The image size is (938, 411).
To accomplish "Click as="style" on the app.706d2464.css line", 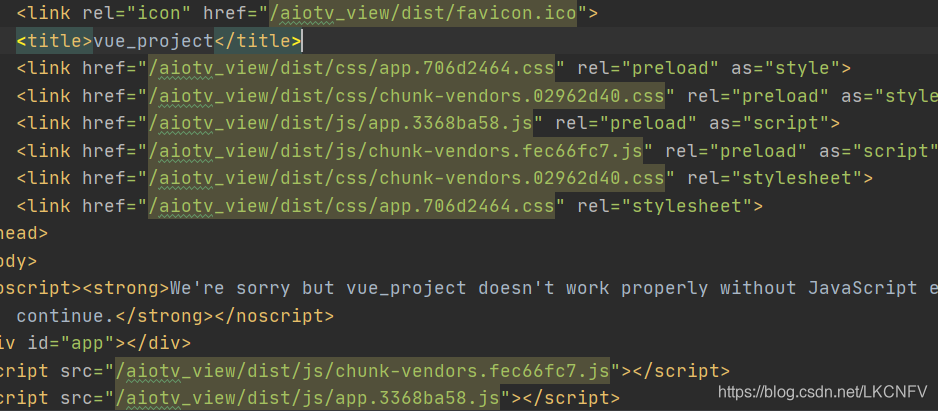I will [785, 68].
